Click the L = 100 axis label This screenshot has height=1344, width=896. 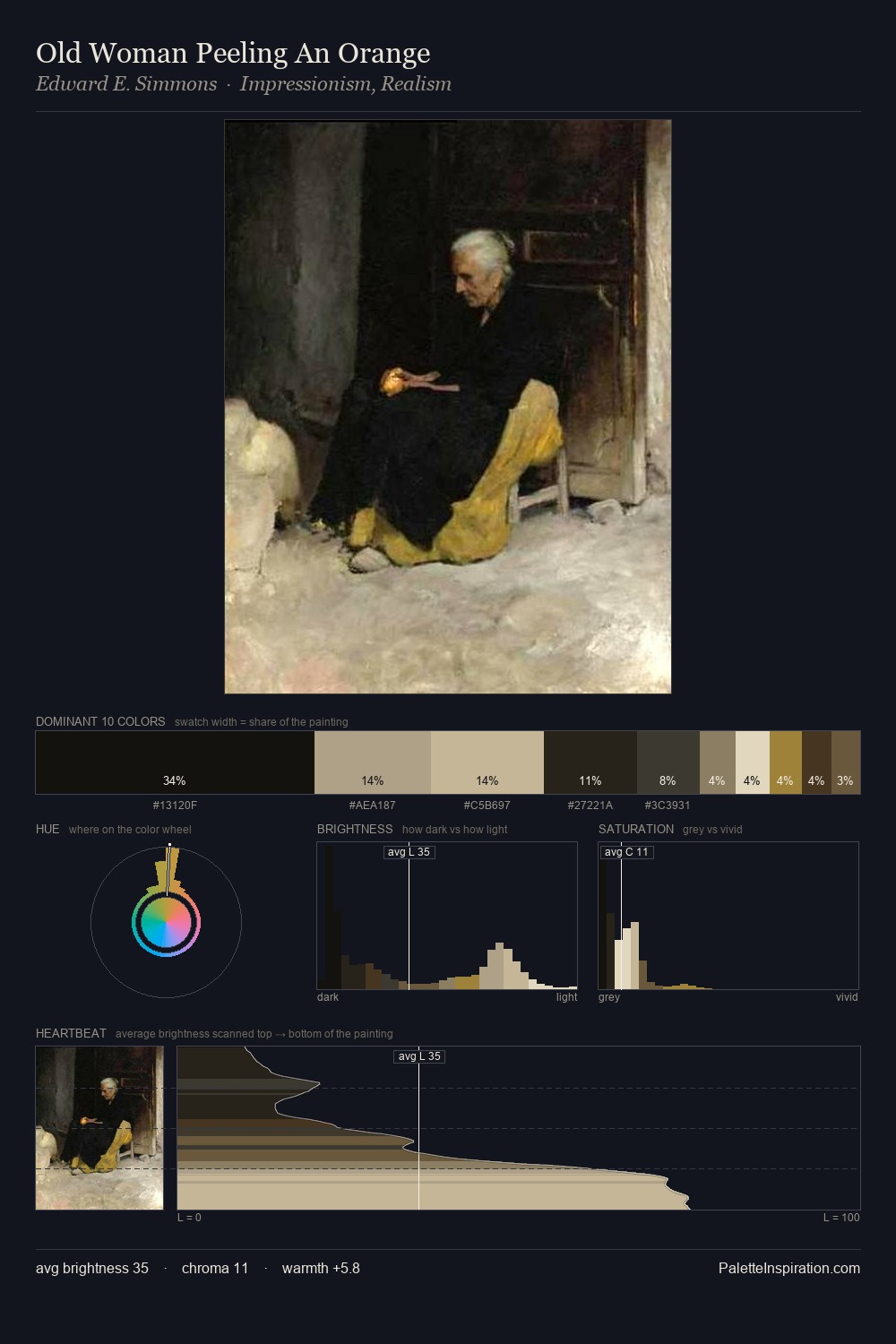(x=841, y=1218)
